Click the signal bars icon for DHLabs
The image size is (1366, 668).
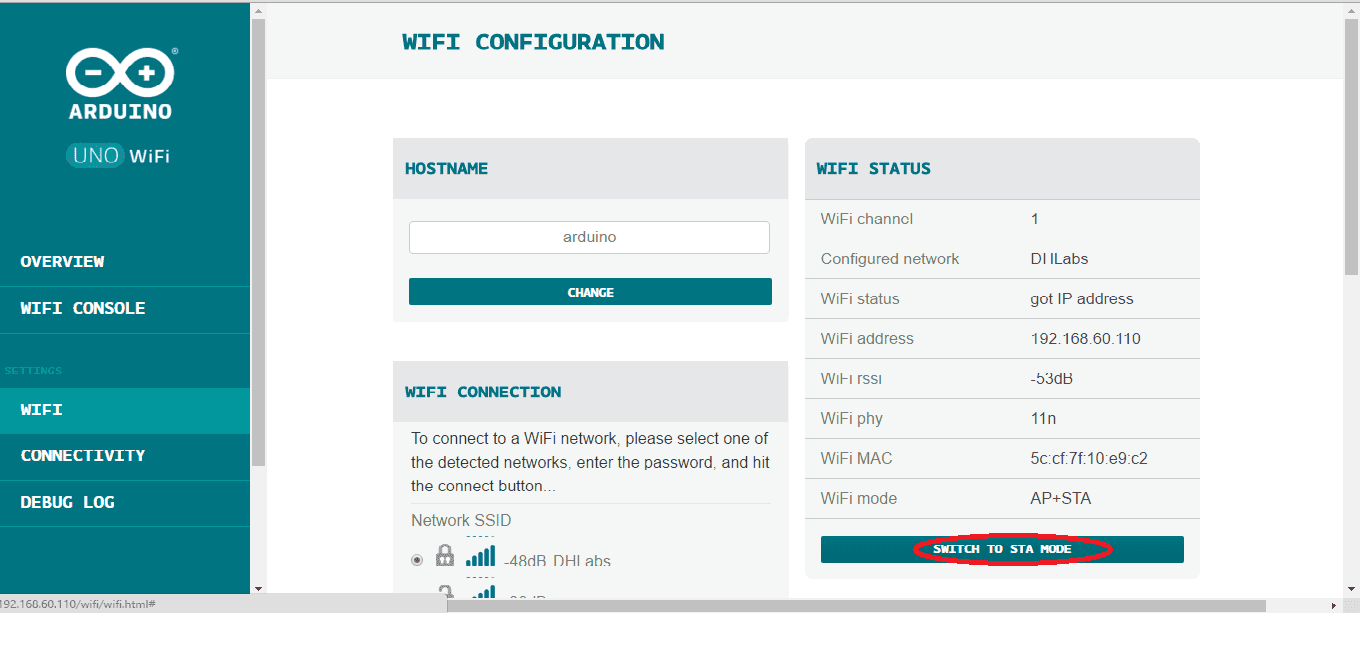(481, 555)
